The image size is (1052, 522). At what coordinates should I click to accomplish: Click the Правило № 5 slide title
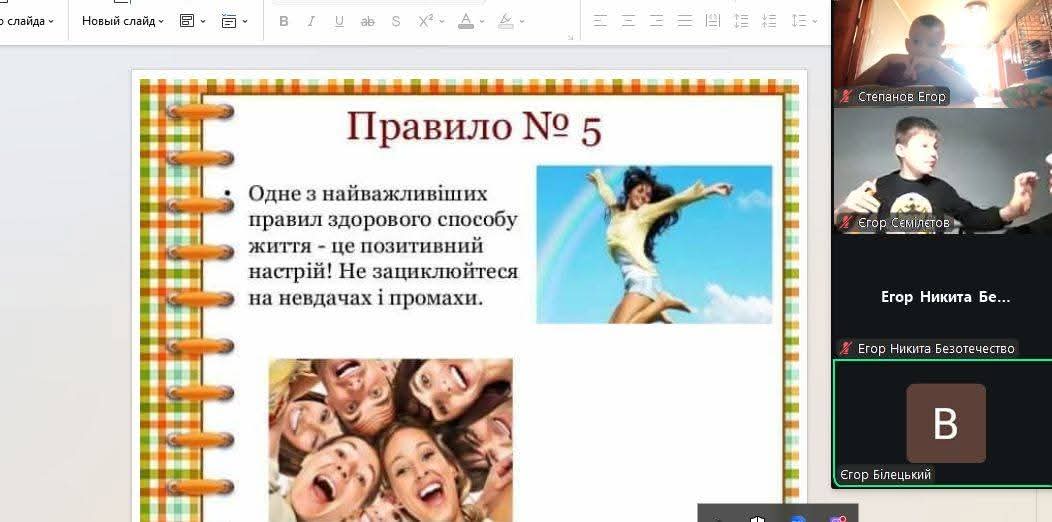(474, 127)
